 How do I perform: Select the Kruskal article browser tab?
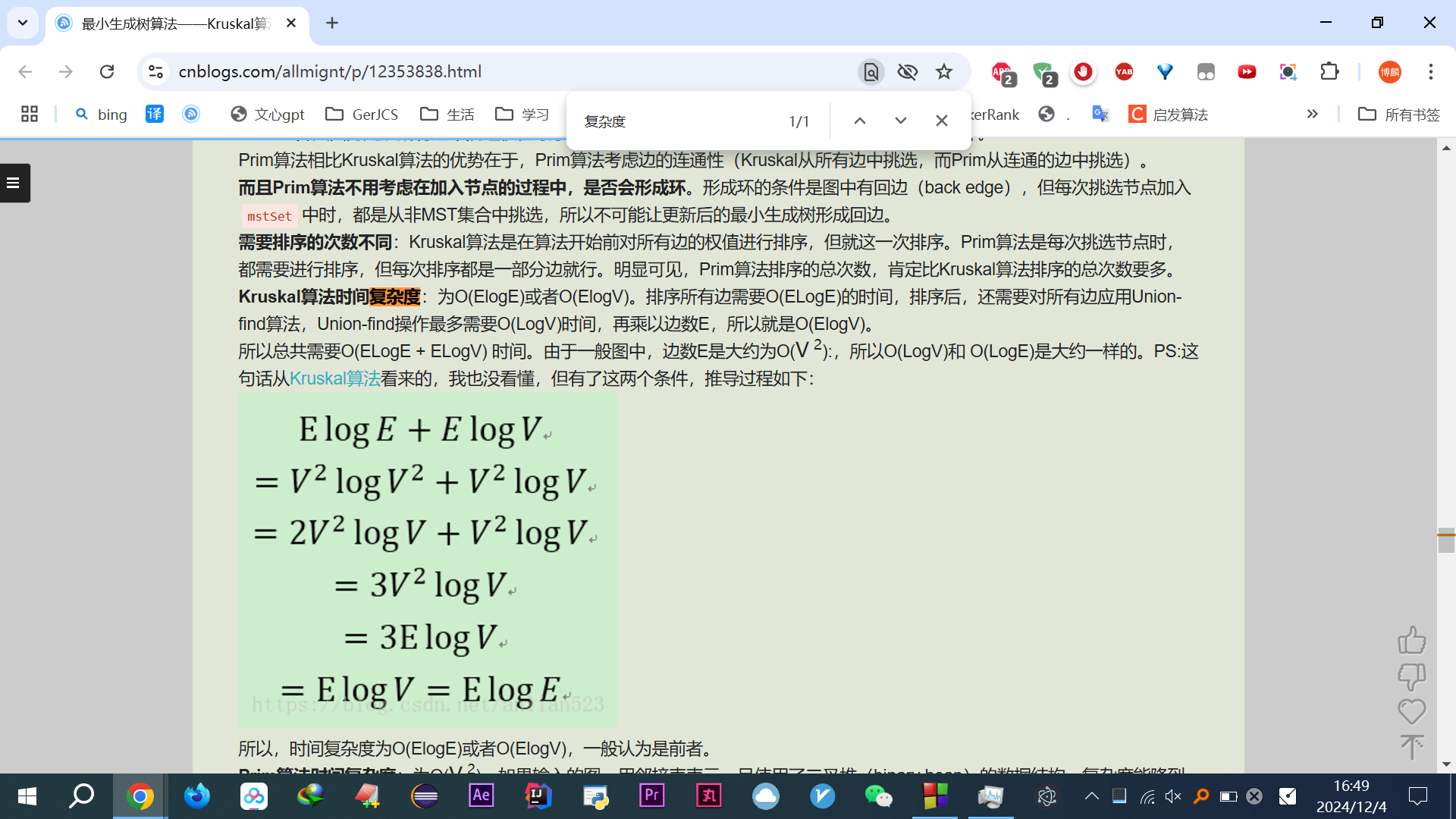[176, 24]
